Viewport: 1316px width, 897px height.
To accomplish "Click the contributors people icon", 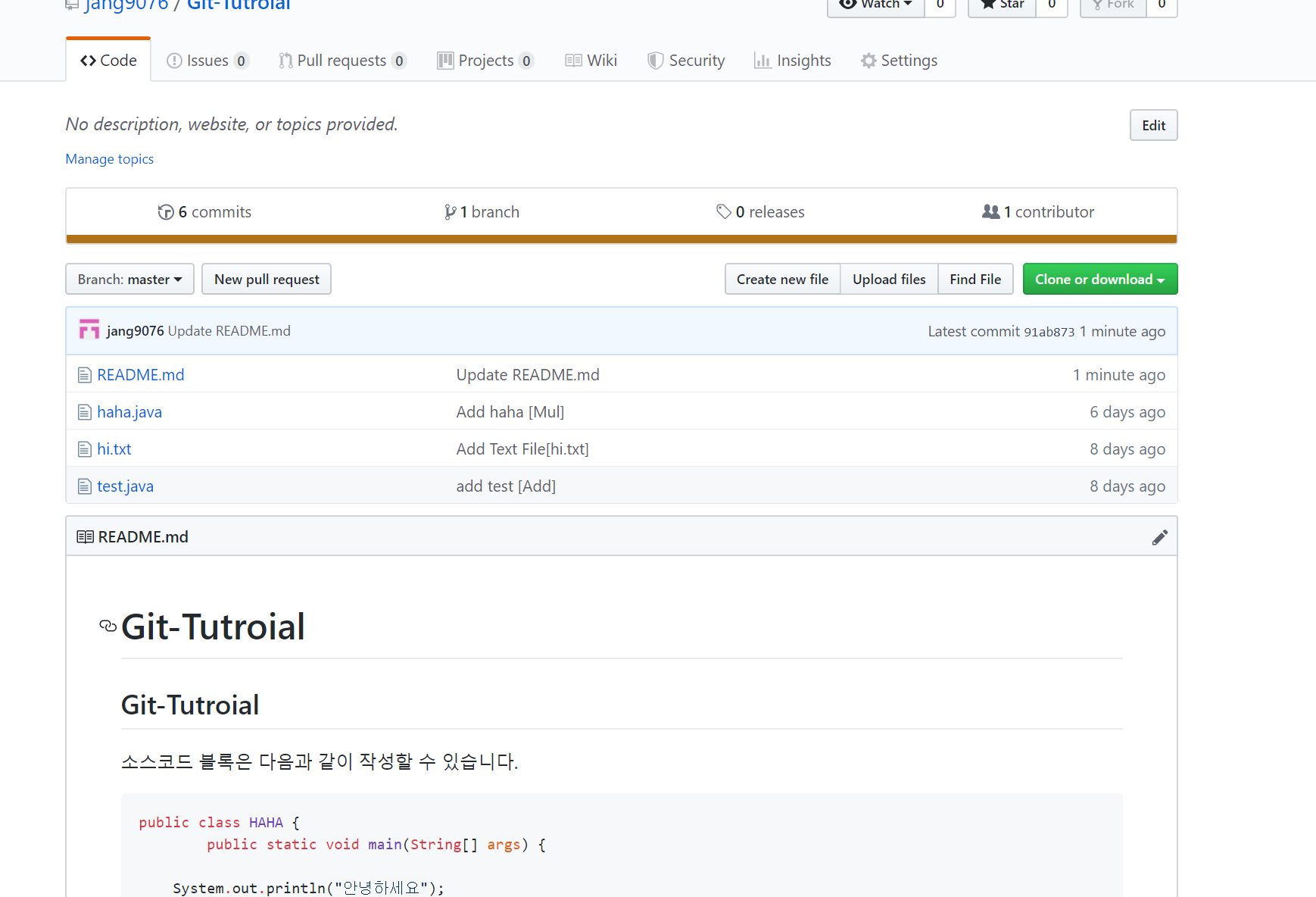I will [x=991, y=212].
